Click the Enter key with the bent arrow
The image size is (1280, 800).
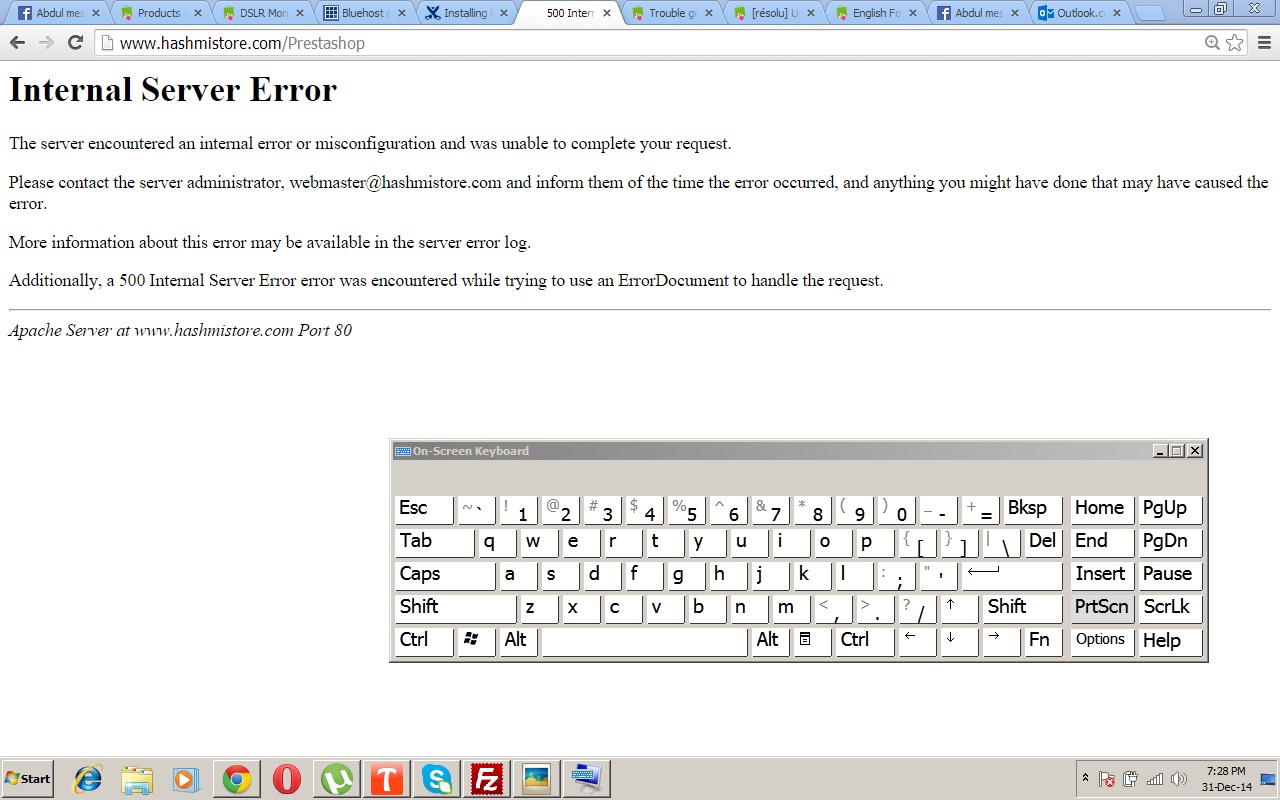[x=1011, y=575]
